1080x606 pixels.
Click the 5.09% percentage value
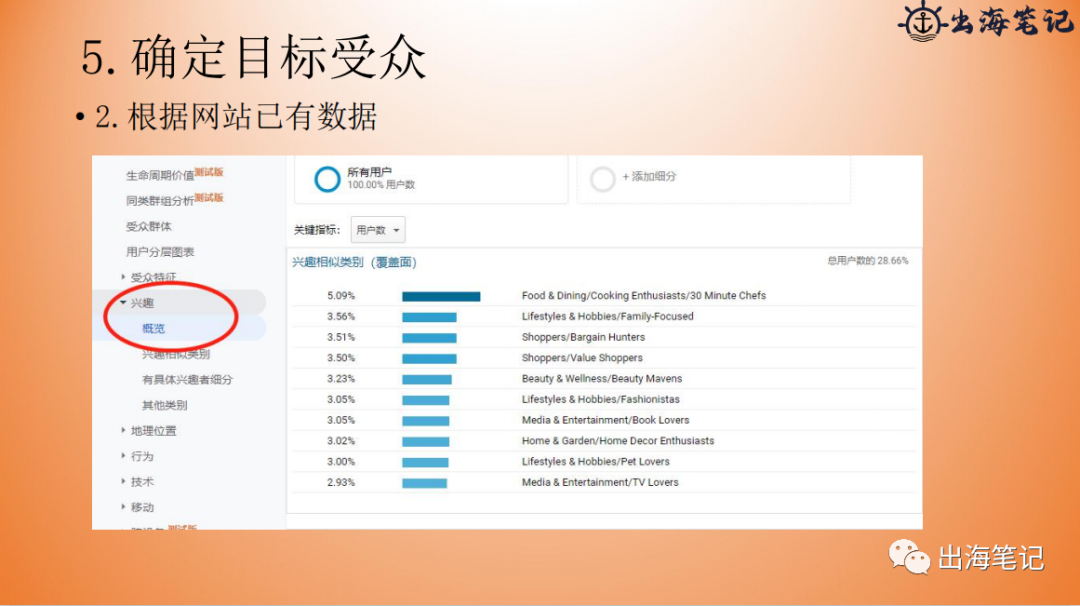point(341,295)
